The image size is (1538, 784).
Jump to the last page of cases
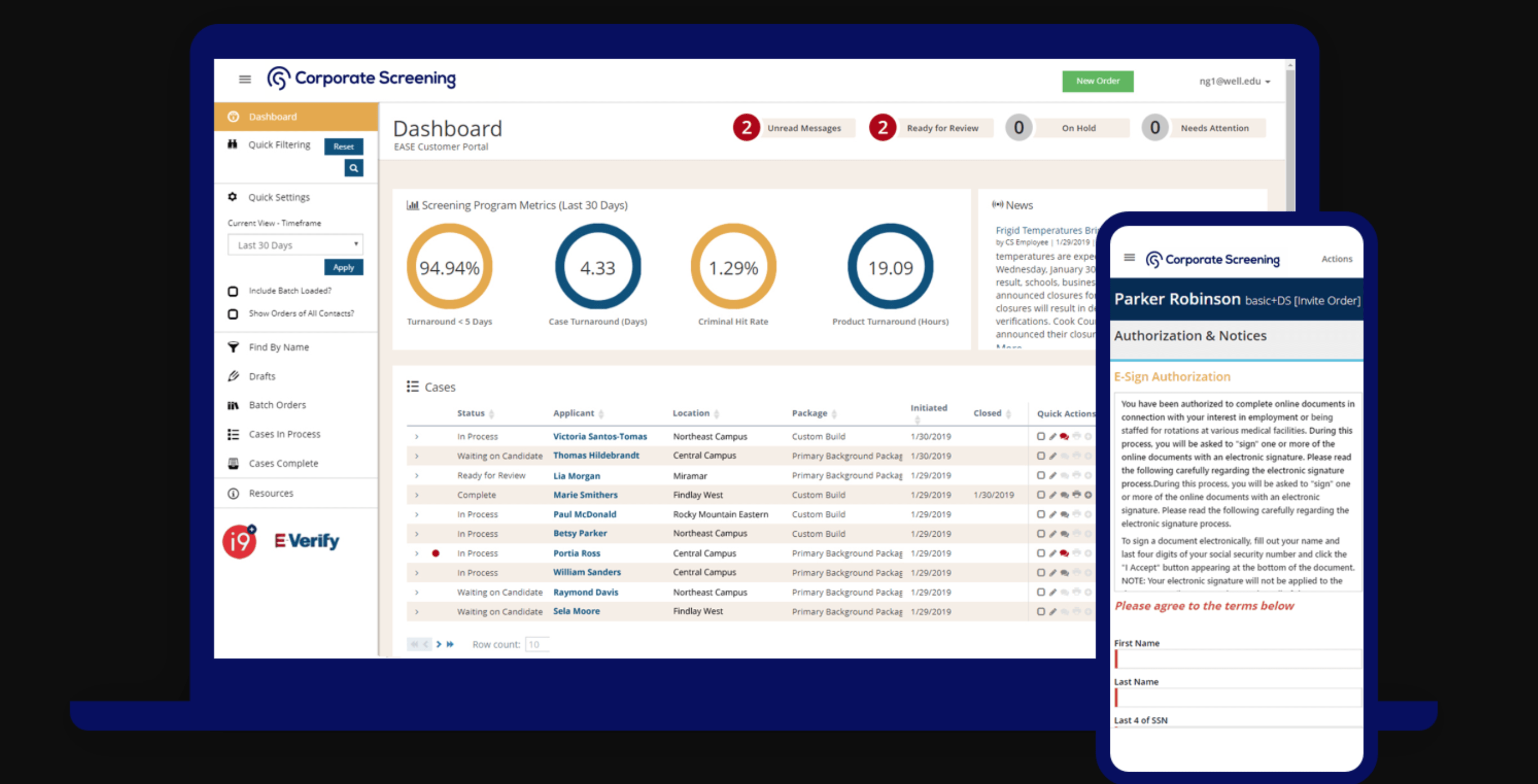[x=450, y=644]
